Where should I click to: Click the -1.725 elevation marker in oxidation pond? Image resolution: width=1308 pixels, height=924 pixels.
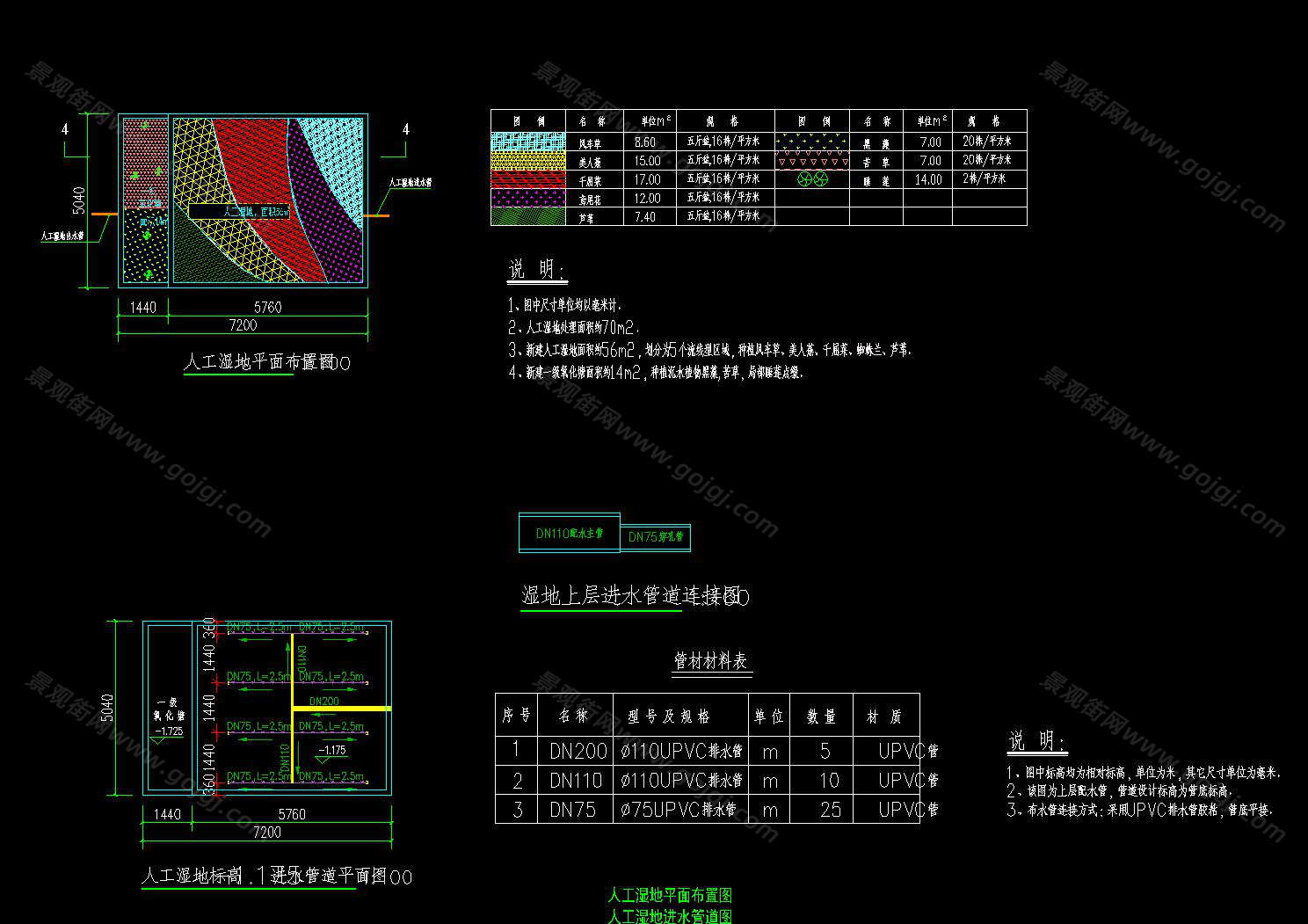point(168,731)
